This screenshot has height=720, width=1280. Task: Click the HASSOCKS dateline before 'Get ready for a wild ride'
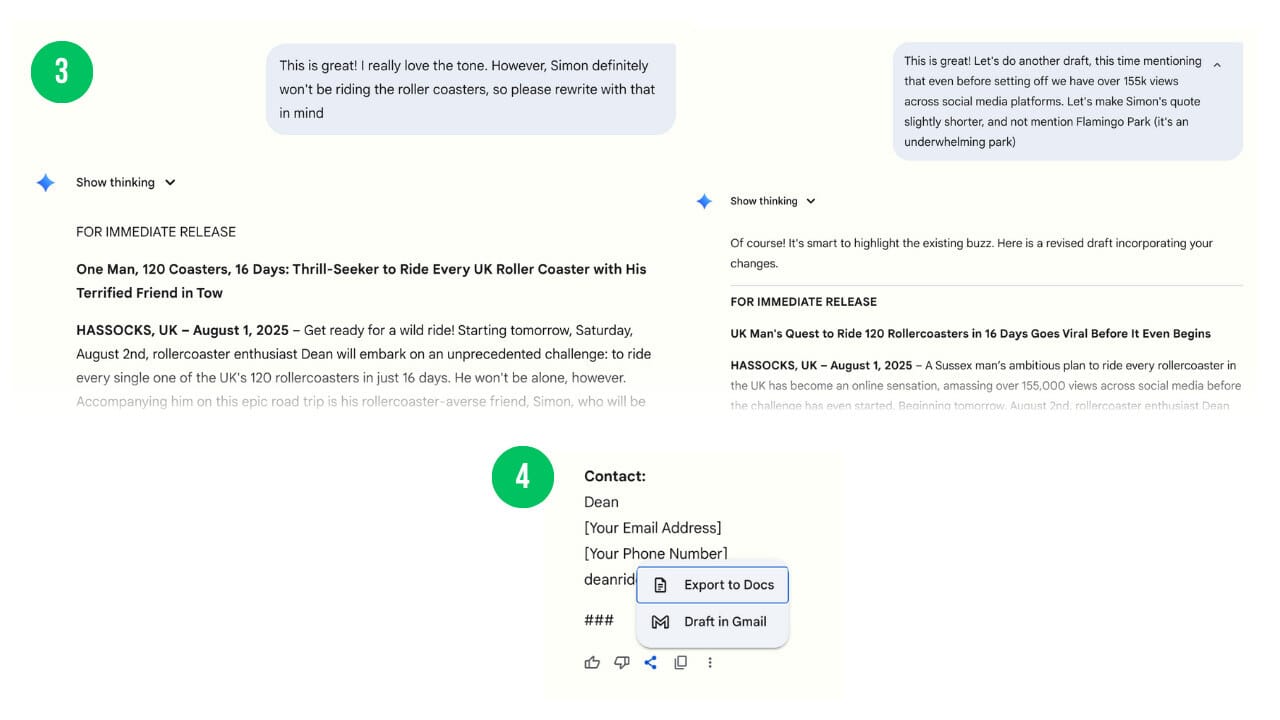point(182,330)
